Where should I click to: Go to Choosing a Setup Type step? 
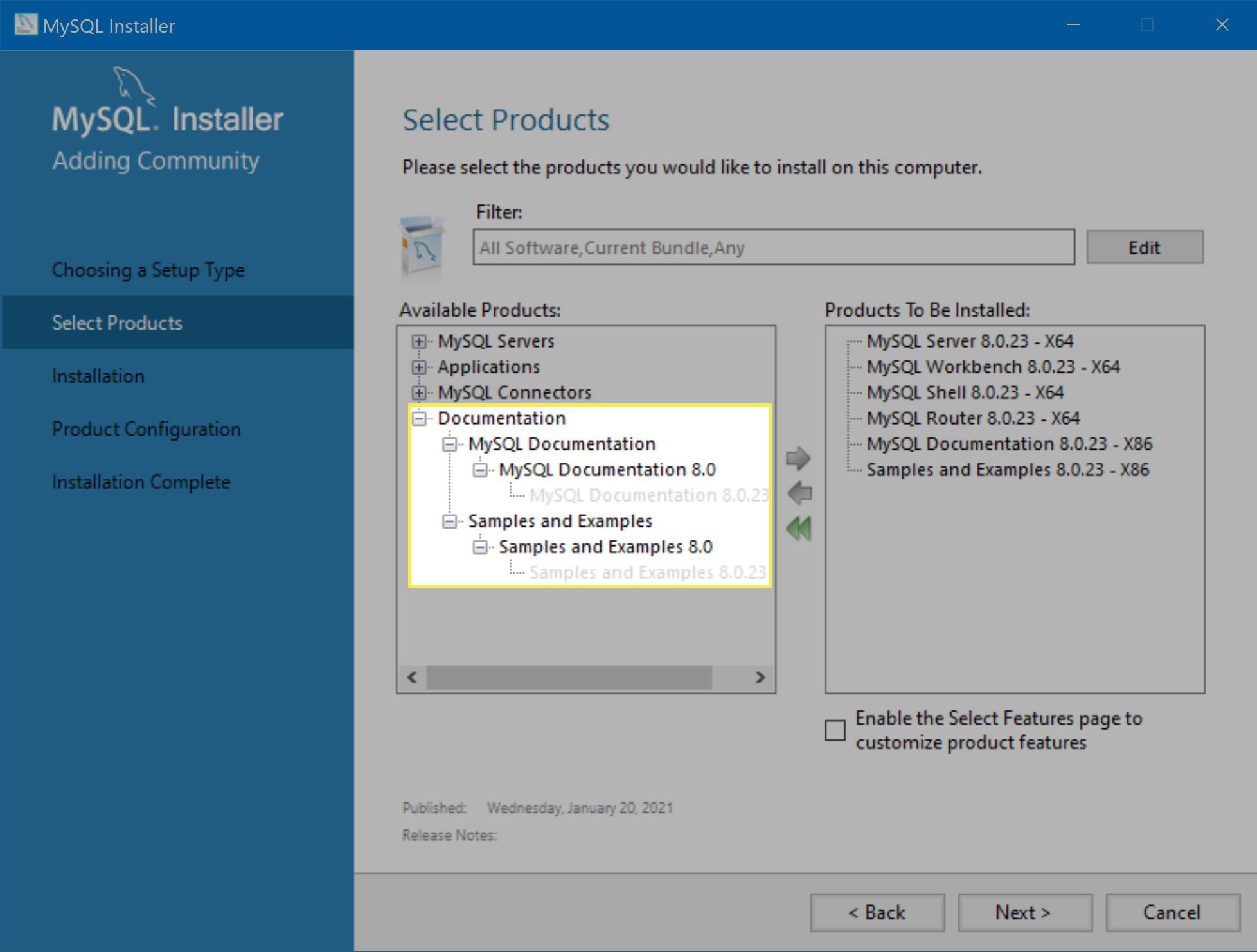(148, 270)
